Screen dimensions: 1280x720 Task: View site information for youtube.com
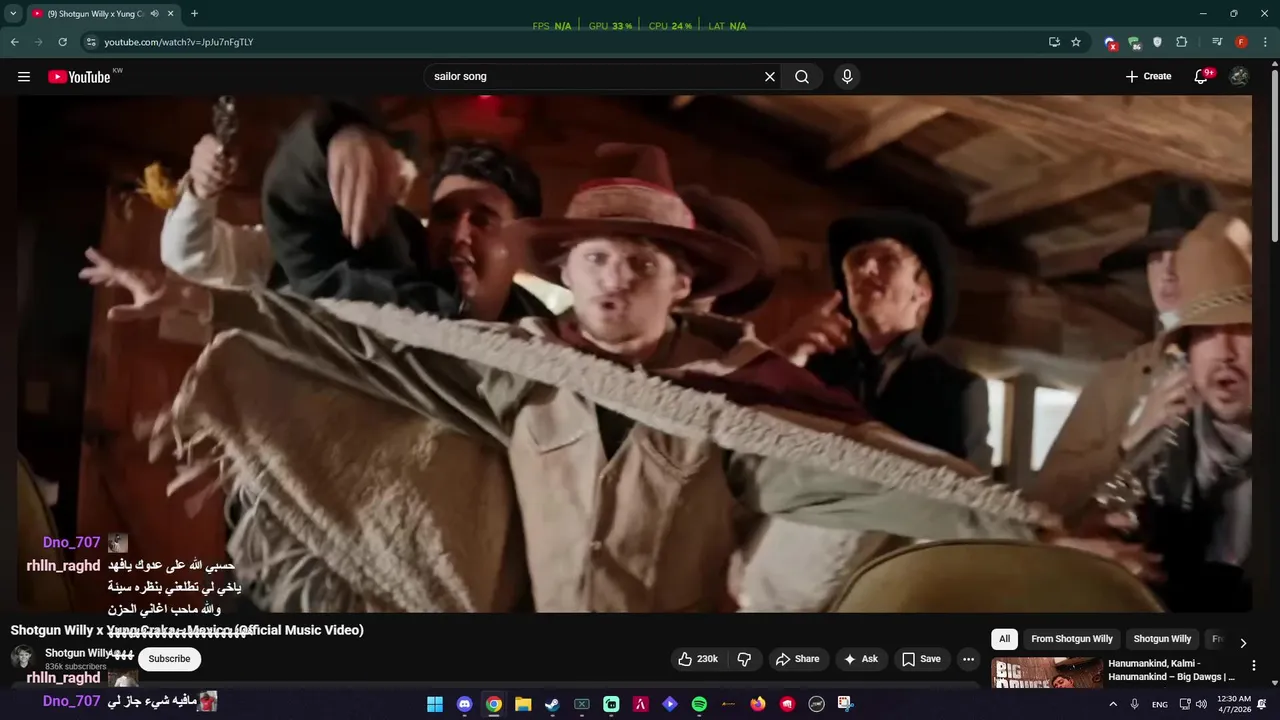click(91, 42)
